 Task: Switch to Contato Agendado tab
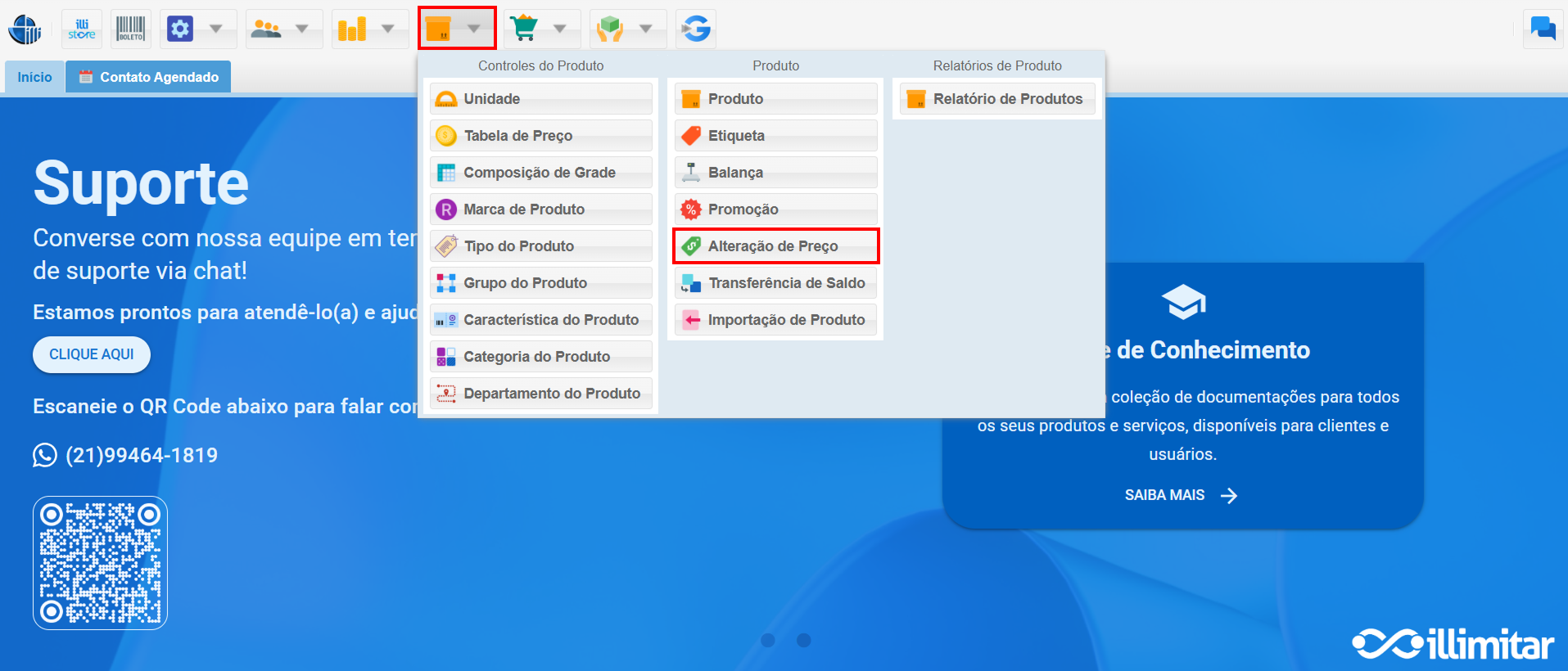click(x=149, y=77)
